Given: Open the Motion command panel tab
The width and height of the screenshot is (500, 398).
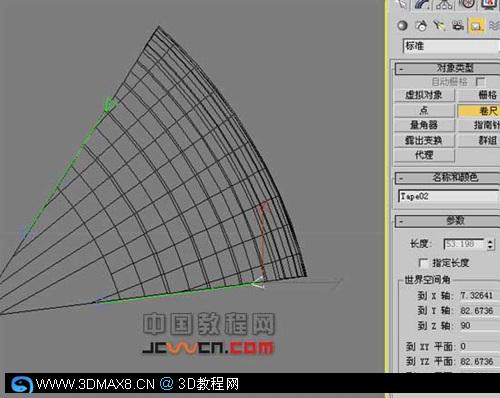Looking at the screenshot, I should pos(467,4).
